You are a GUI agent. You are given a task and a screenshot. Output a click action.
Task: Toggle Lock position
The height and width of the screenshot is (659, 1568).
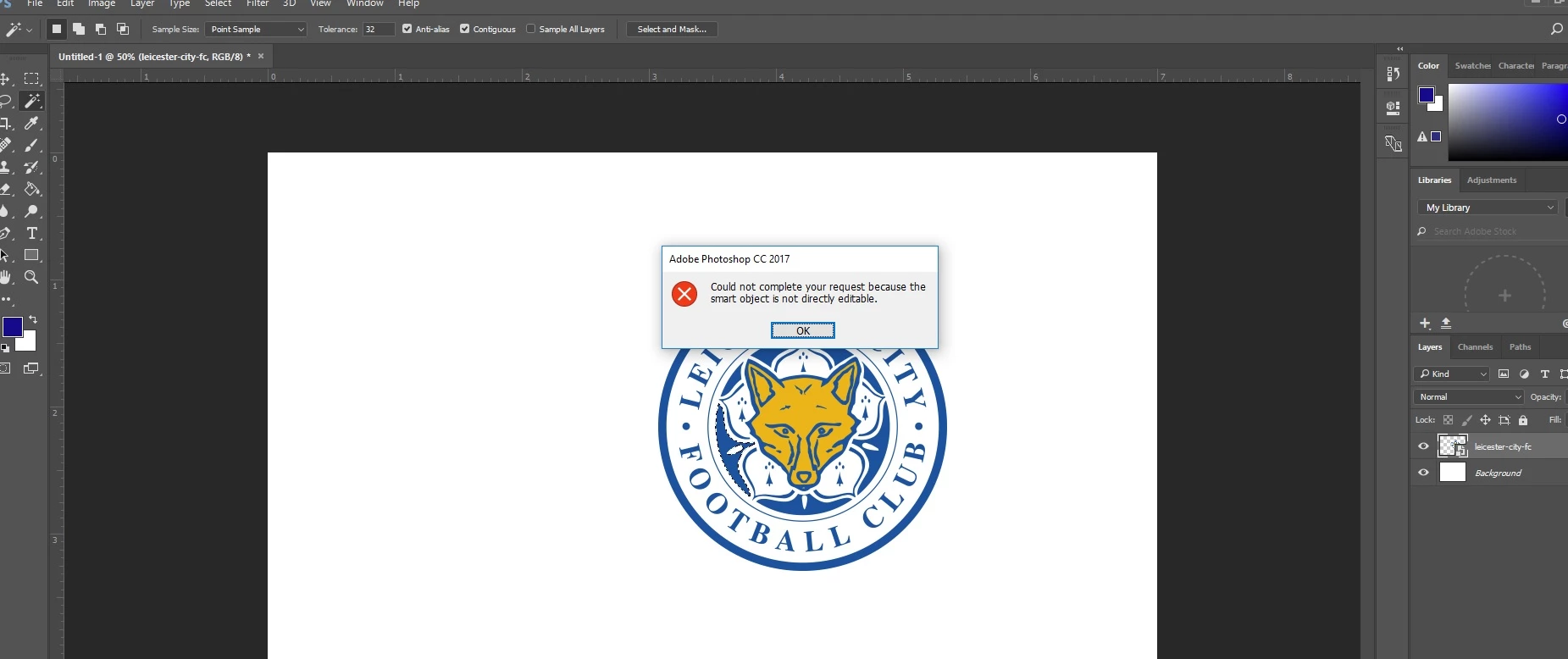pos(1486,420)
